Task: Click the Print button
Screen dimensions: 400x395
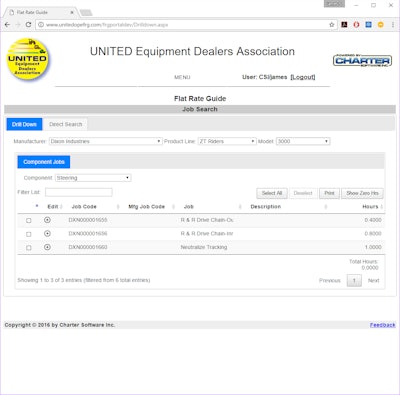Action: 329,193
